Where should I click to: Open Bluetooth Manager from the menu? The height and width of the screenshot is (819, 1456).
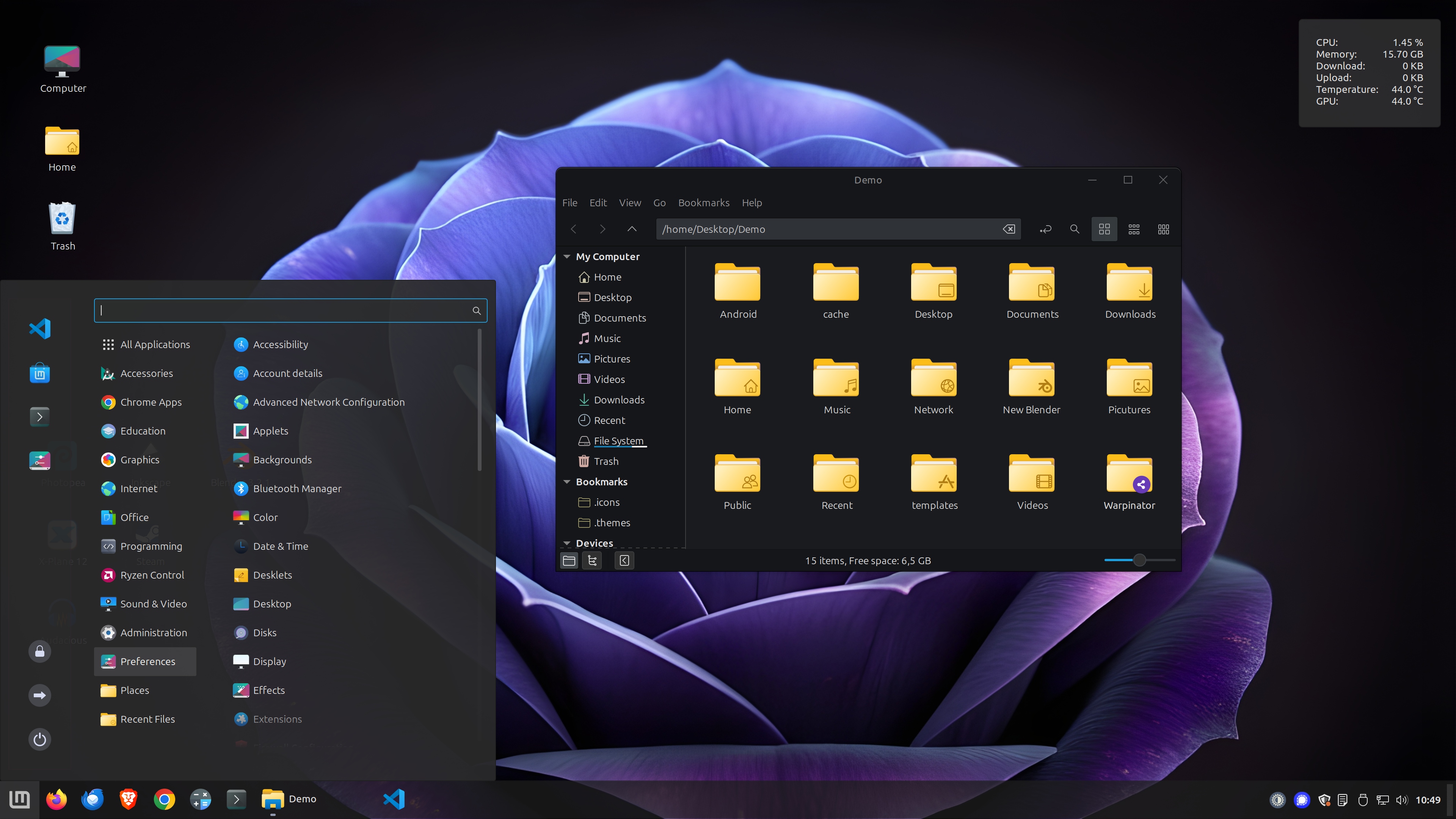(x=288, y=488)
